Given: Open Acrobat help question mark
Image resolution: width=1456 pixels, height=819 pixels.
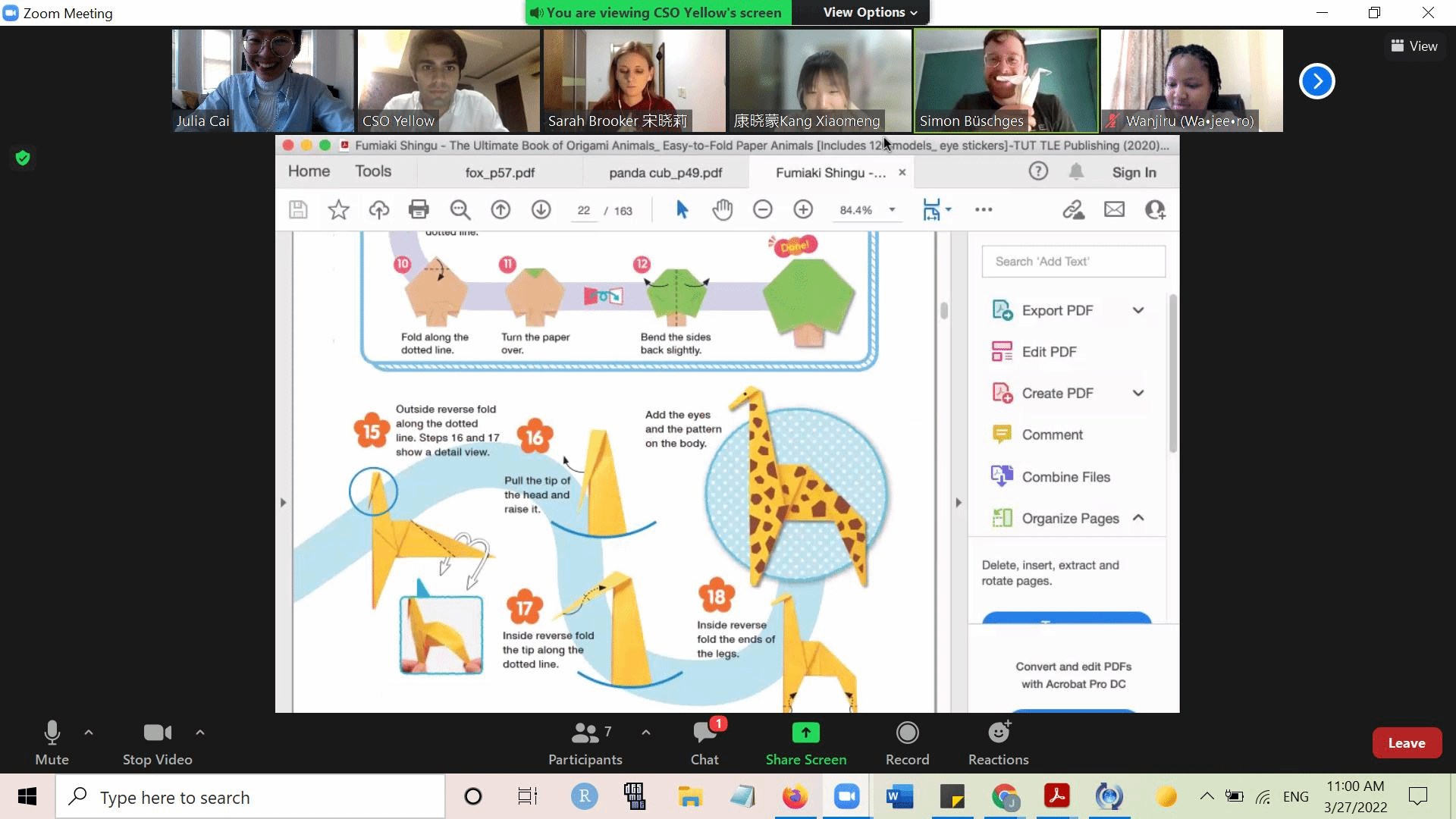Looking at the screenshot, I should point(1038,171).
